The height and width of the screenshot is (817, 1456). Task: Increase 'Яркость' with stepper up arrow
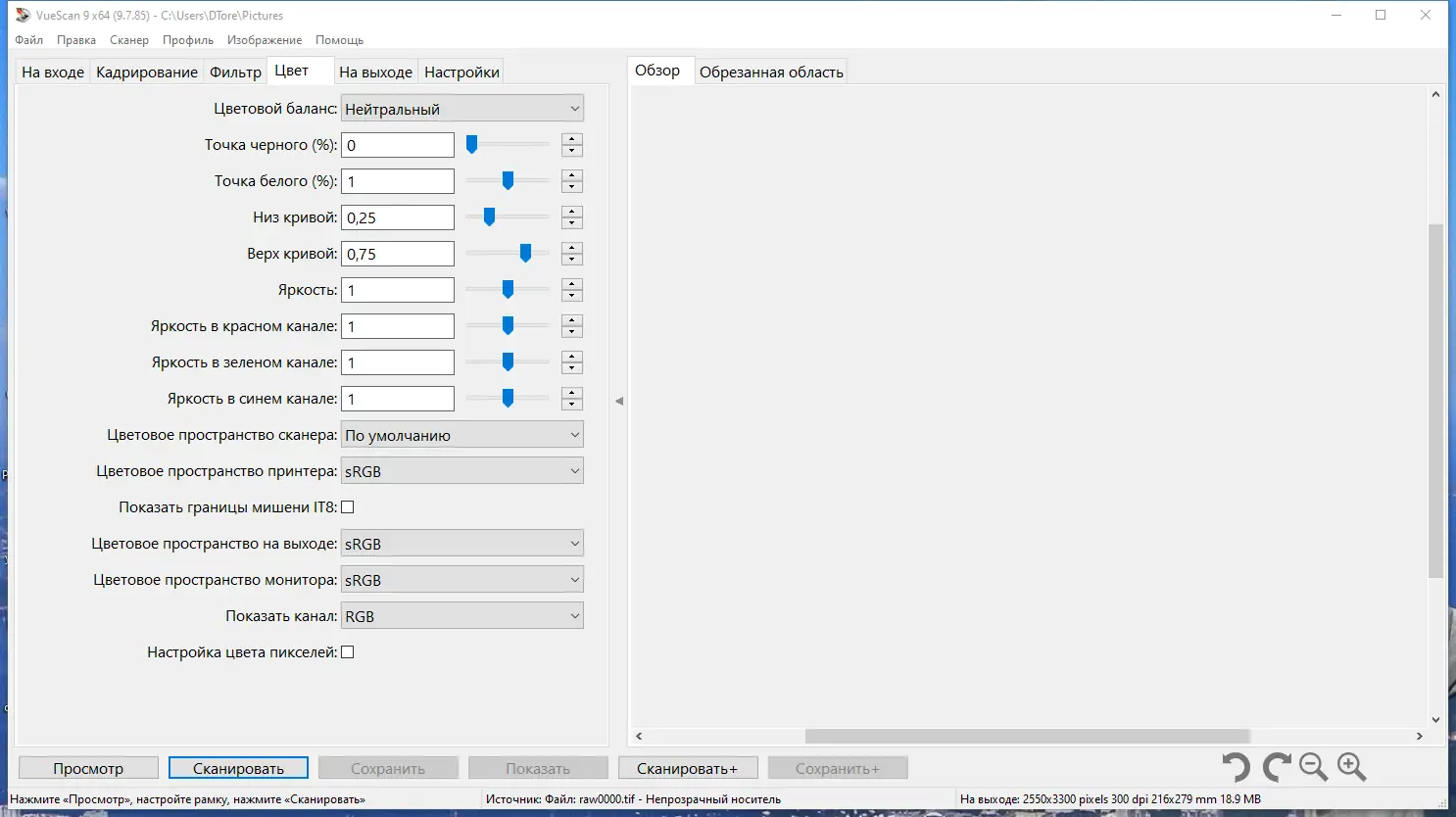click(572, 284)
